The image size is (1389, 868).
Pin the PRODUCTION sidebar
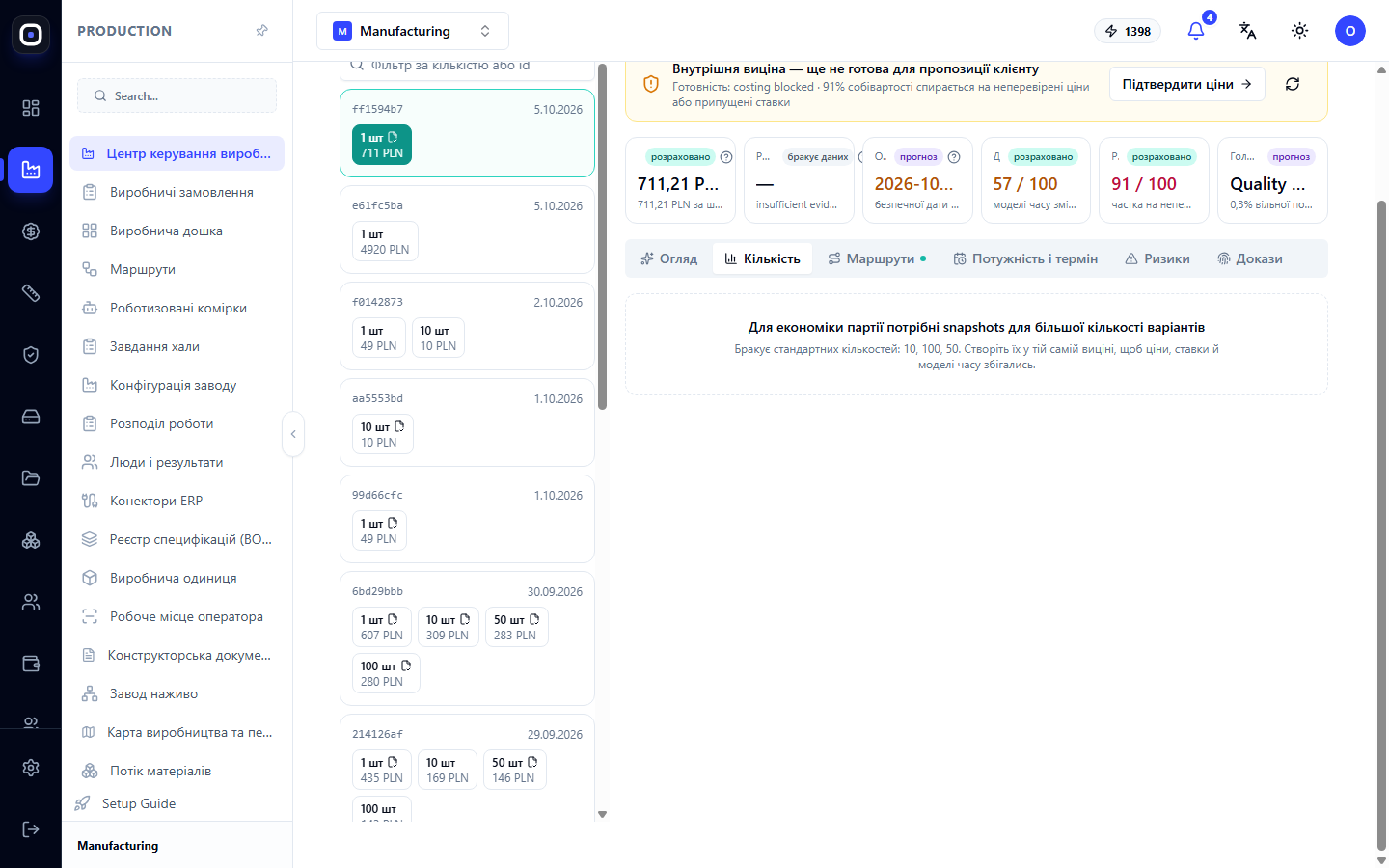pos(261,31)
